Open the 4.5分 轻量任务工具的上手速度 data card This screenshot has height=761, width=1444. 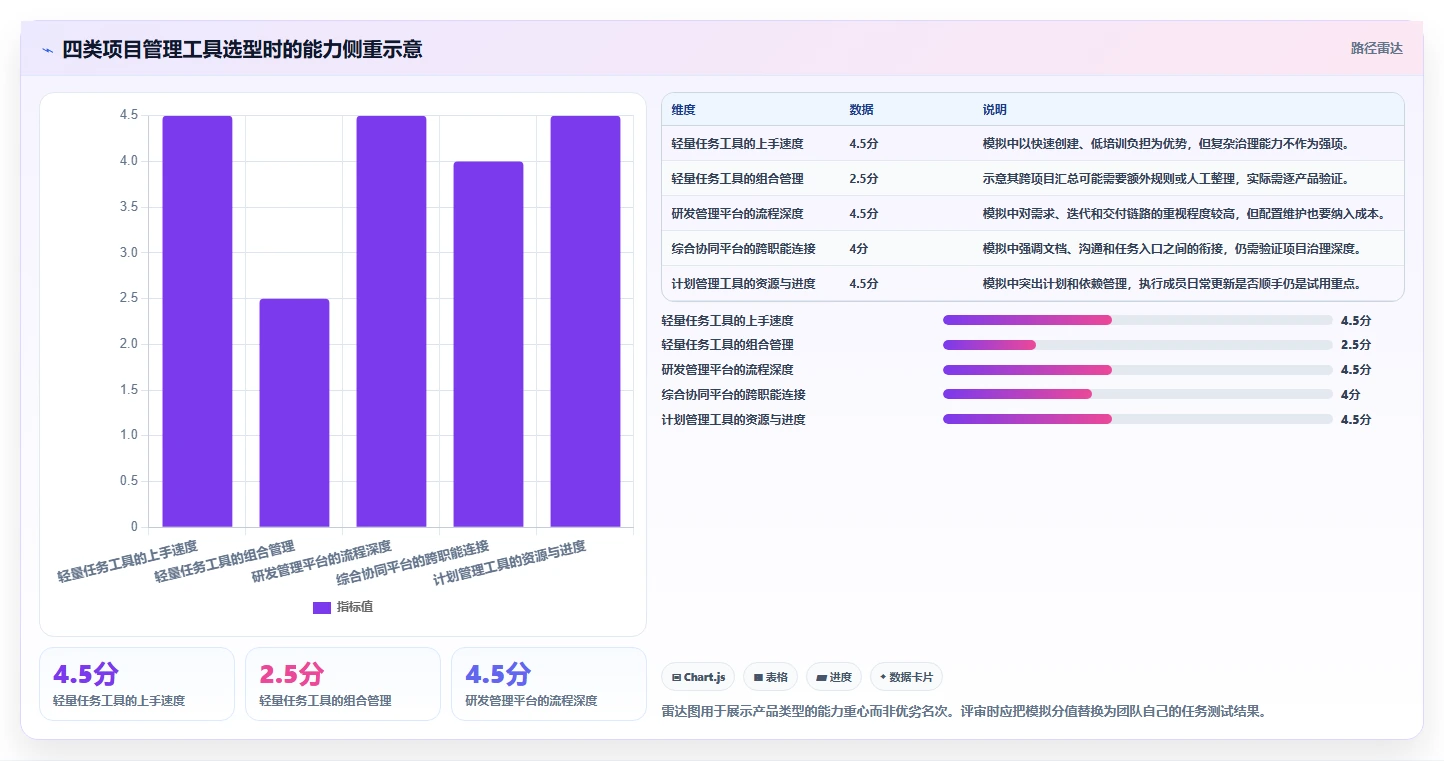point(137,684)
